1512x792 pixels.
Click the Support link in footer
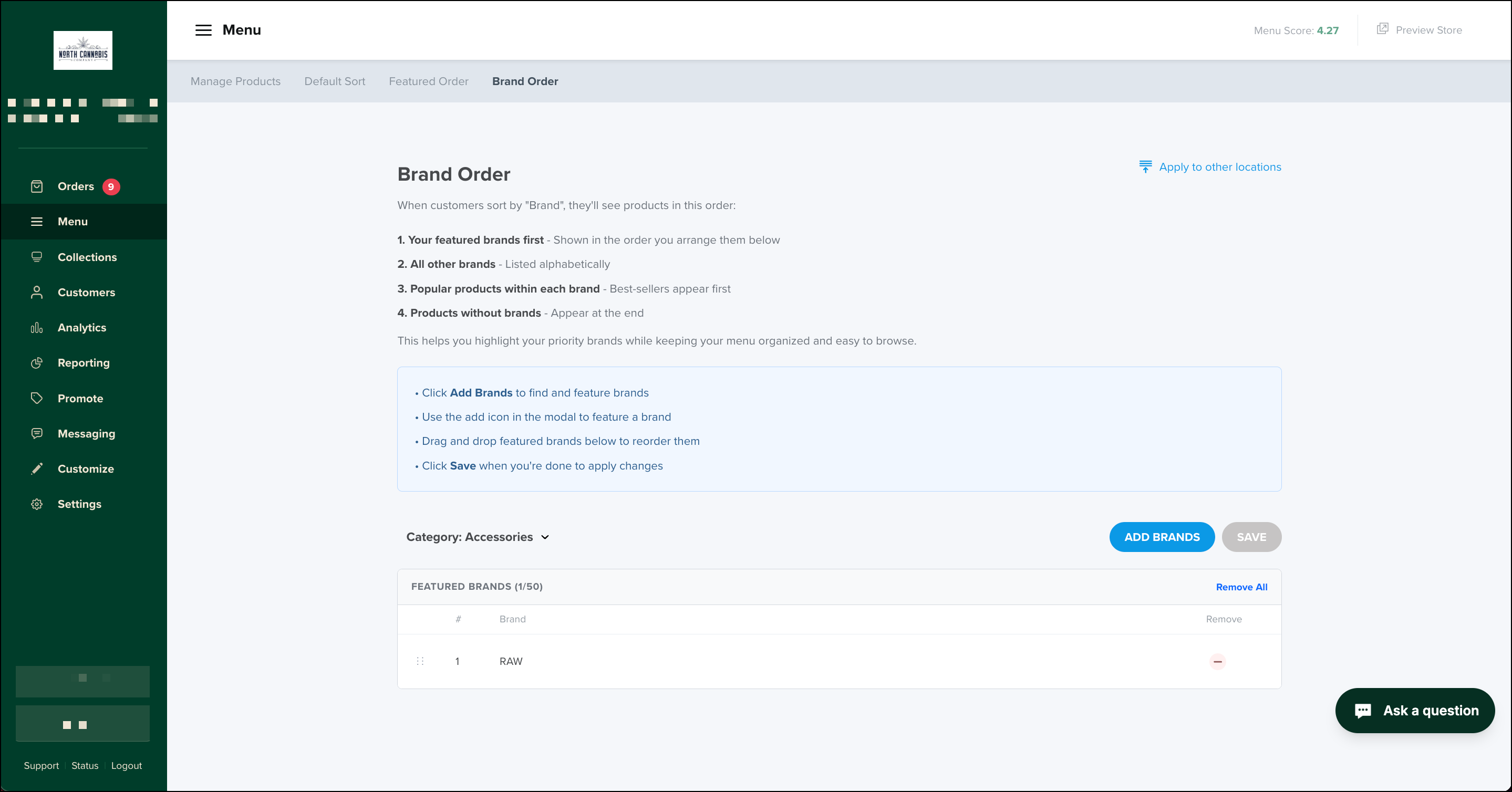pyautogui.click(x=41, y=766)
